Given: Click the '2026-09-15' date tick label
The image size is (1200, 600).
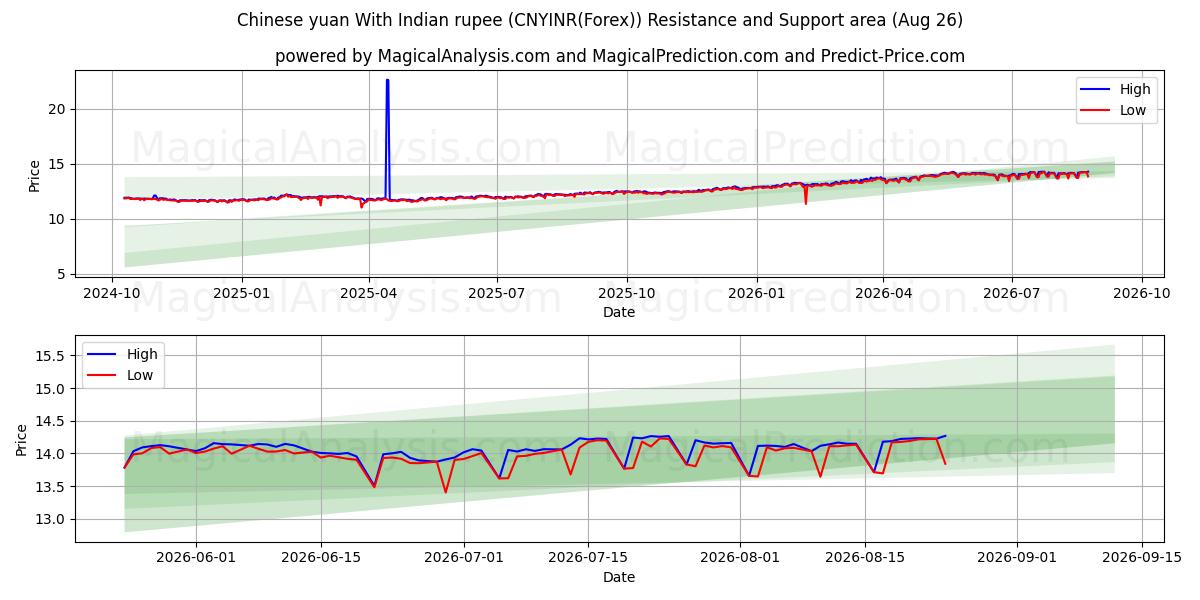Looking at the screenshot, I should [x=1142, y=560].
